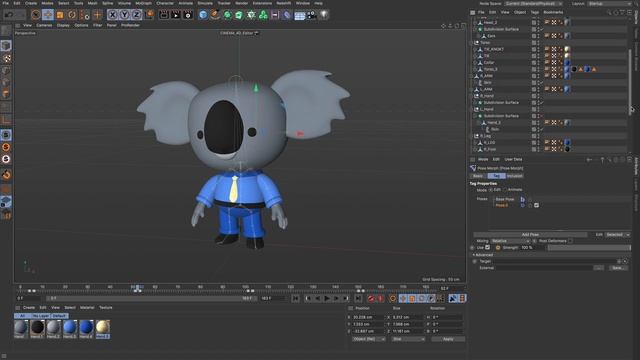This screenshot has height=360, width=640.
Task: Click the blue Cube primitive icon
Action: 203,15
